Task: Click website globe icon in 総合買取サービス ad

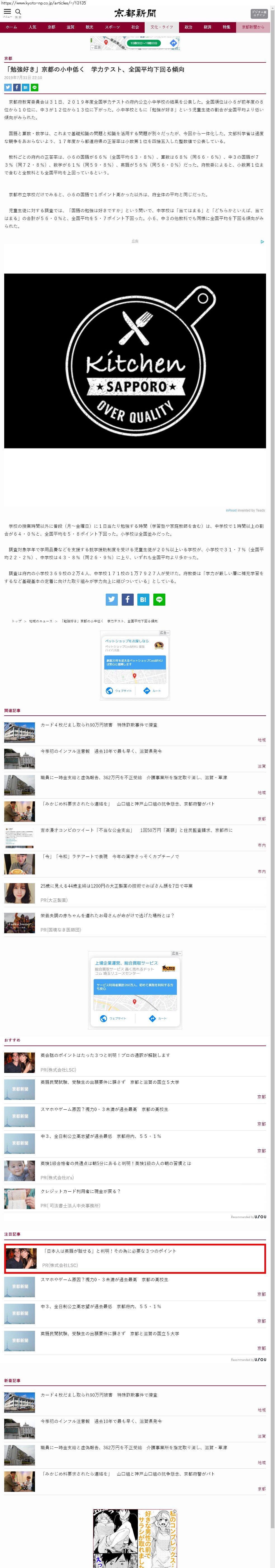Action: [104, 1018]
